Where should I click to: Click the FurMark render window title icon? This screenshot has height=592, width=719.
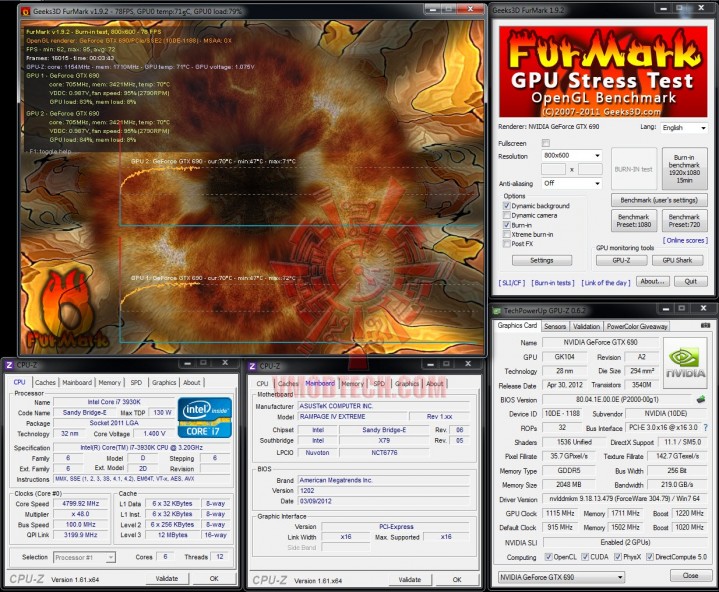tap(26, 11)
